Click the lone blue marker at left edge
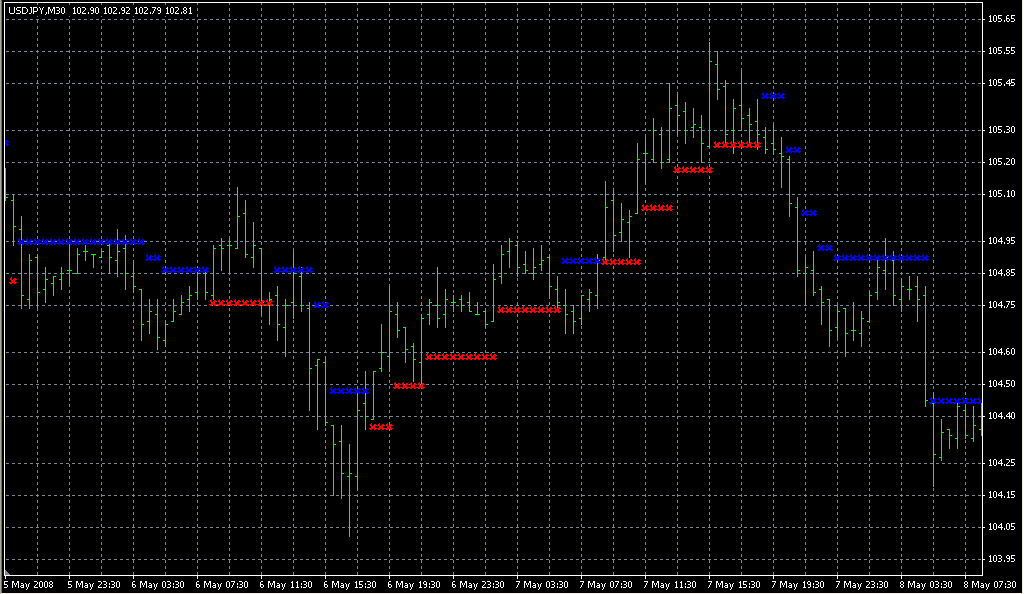1024x594 pixels. (7, 143)
